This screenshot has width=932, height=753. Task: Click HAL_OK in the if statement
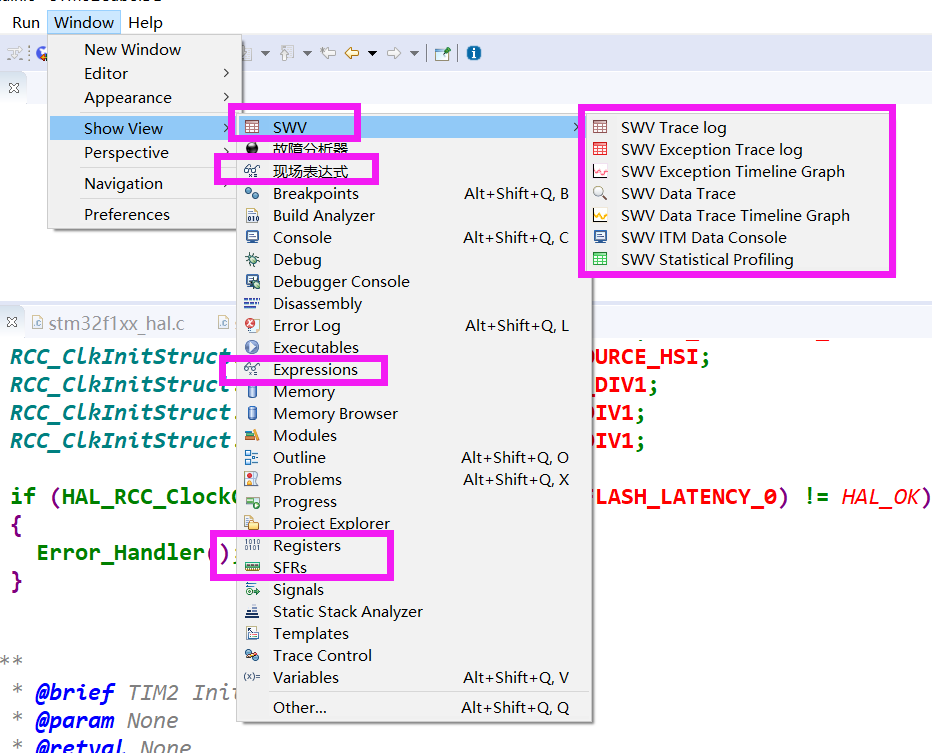point(880,496)
